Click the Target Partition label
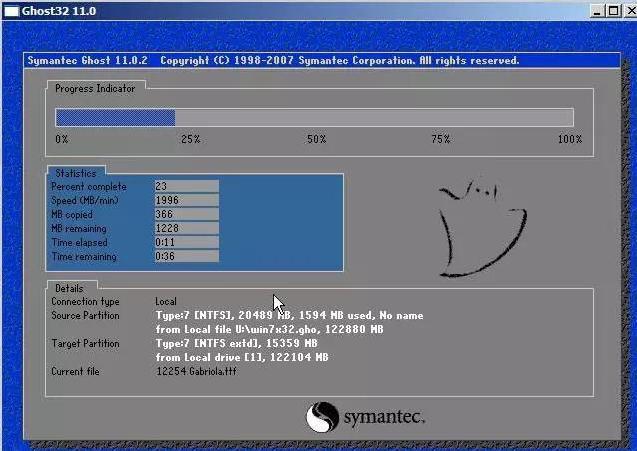Viewport: 637px width, 451px height. [85, 344]
